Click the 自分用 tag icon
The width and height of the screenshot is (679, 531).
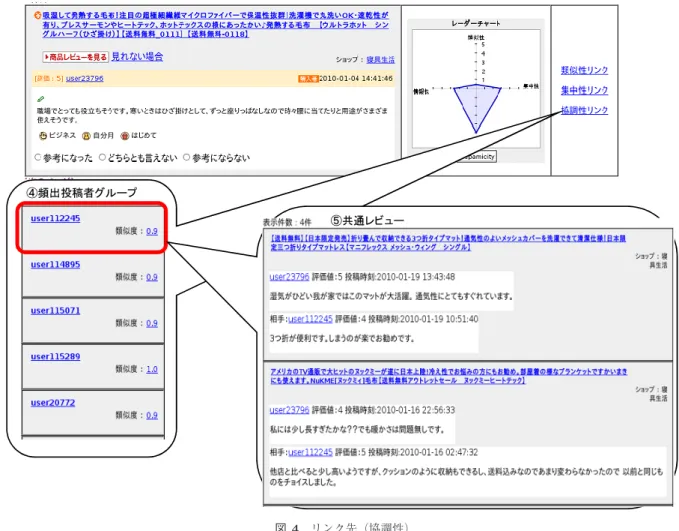pyautogui.click(x=86, y=136)
